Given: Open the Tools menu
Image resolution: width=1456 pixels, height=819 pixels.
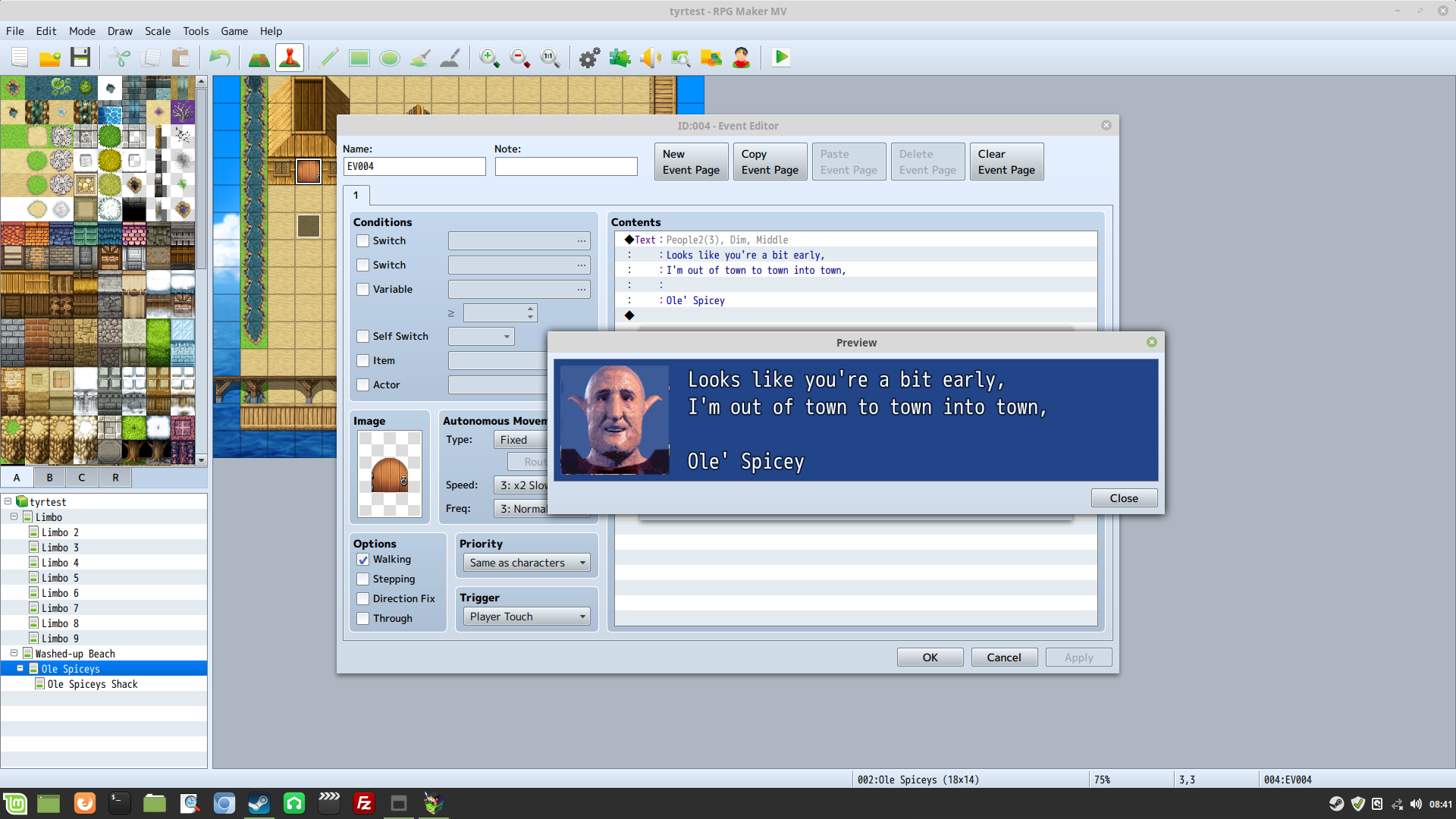Looking at the screenshot, I should [196, 31].
